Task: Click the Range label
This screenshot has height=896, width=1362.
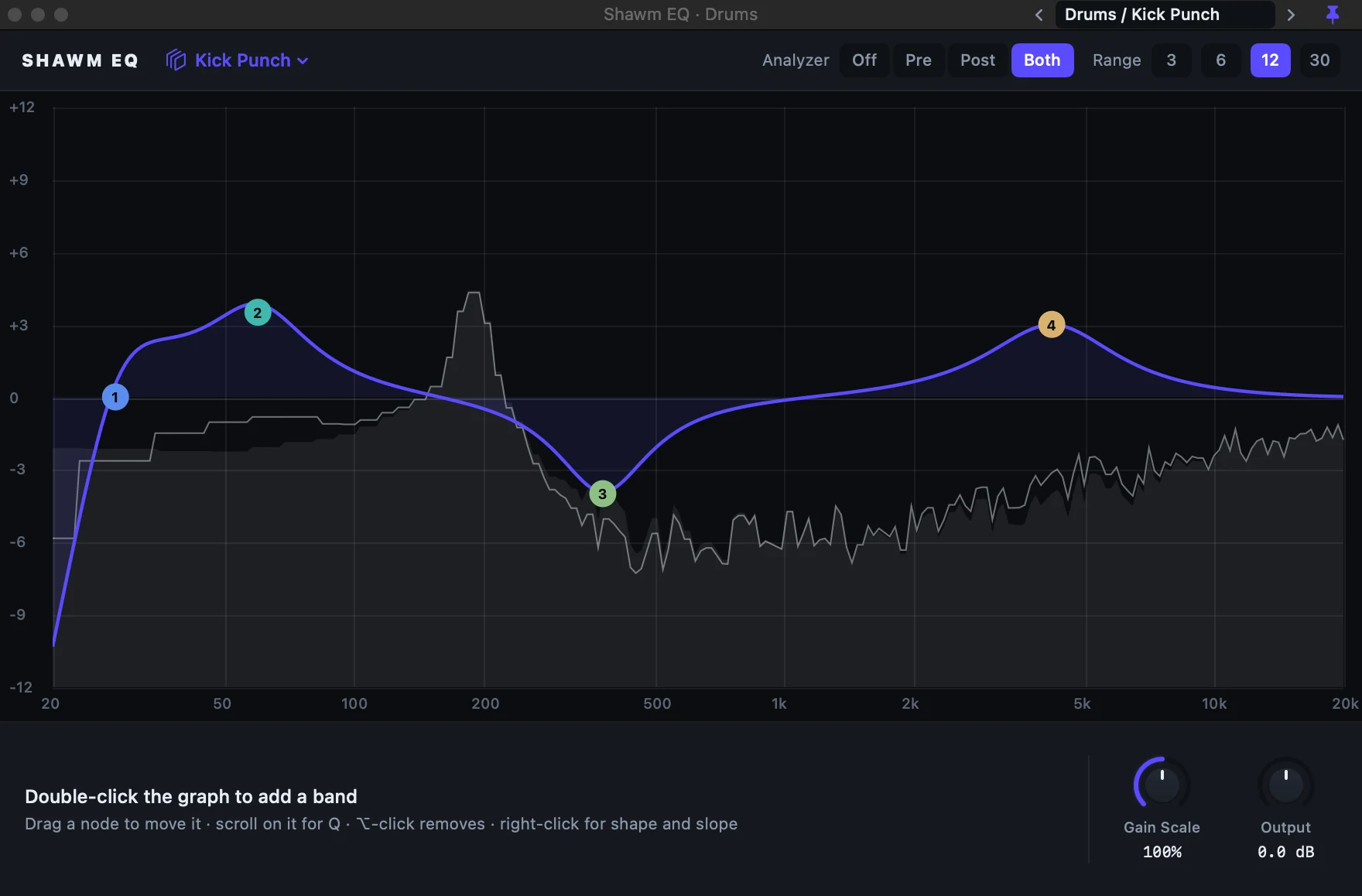Action: coord(1117,60)
